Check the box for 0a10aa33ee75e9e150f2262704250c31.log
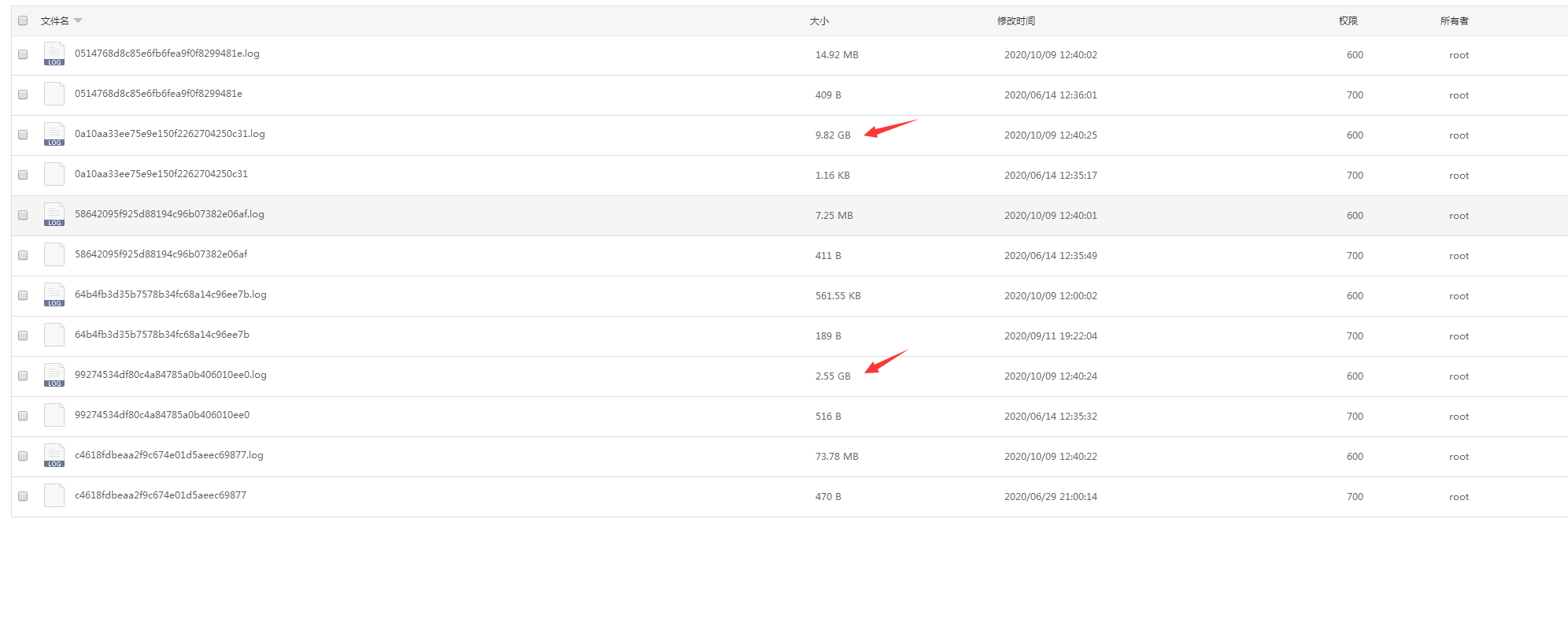 (23, 135)
